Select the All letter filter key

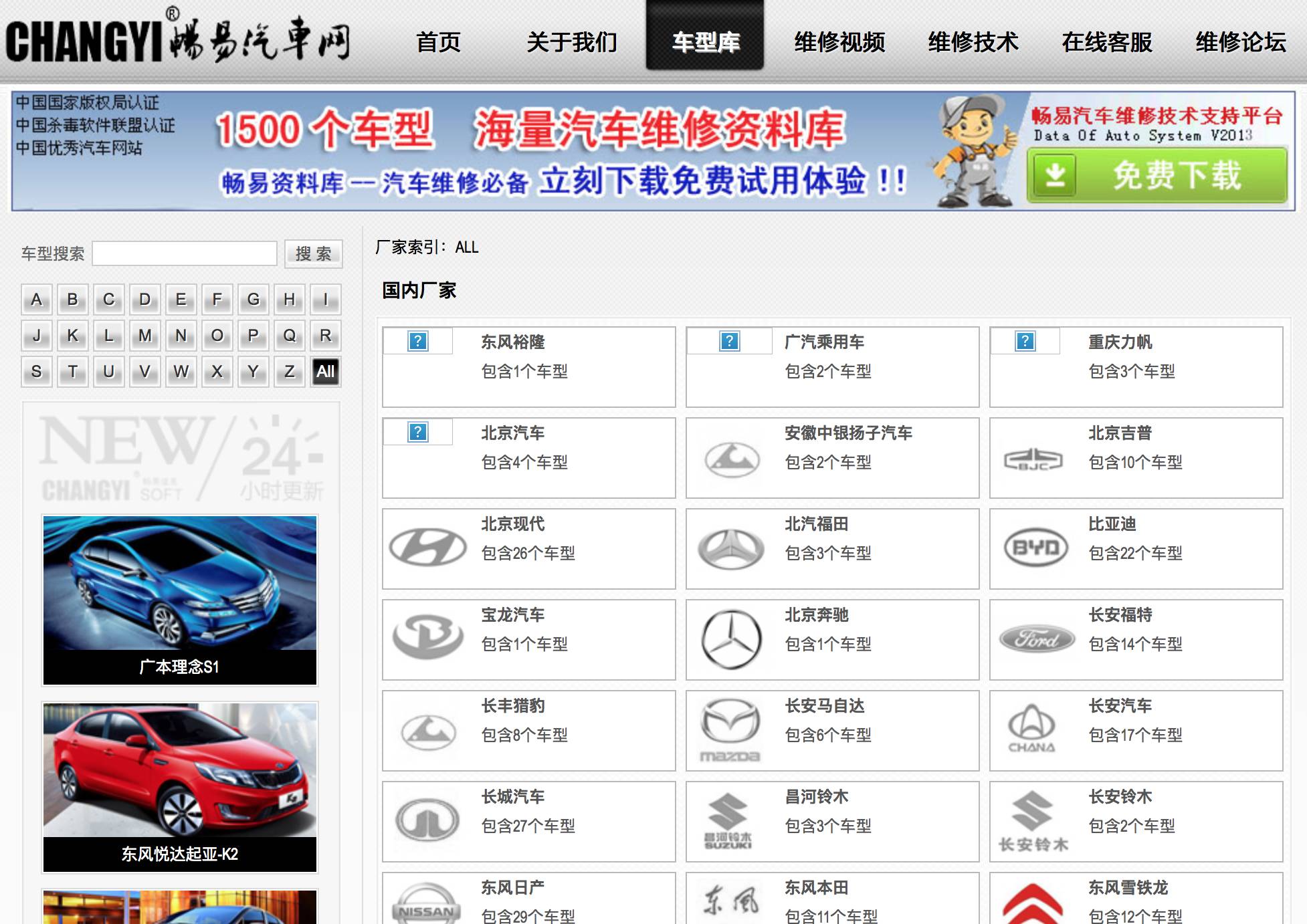[326, 372]
